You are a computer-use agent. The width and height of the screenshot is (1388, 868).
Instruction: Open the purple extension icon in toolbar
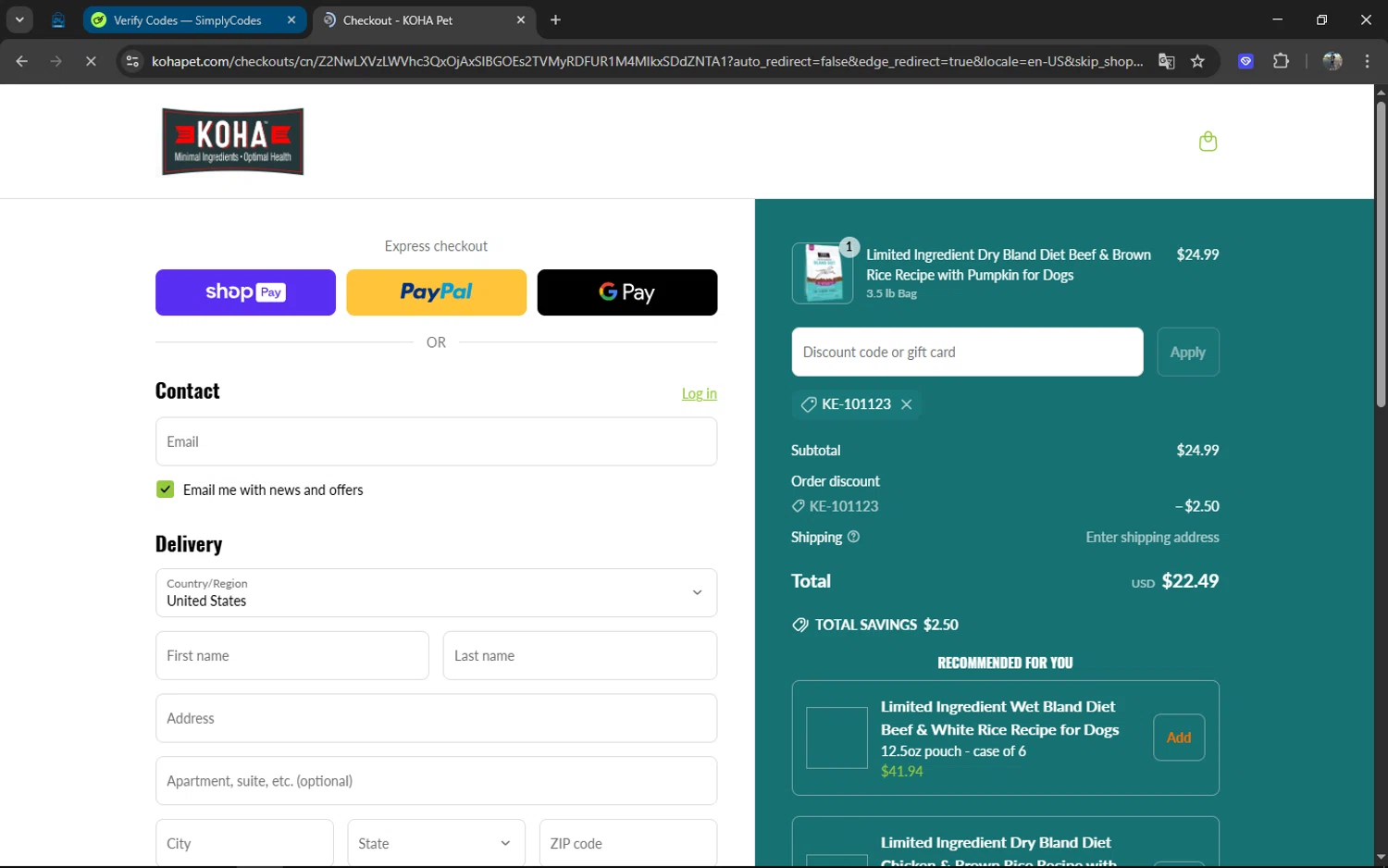pyautogui.click(x=1245, y=61)
